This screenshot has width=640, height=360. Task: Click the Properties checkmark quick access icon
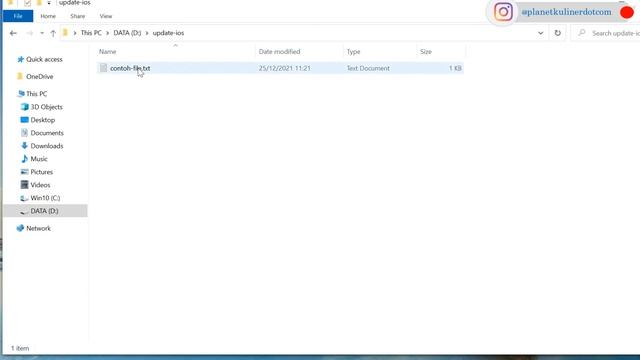click(x=27, y=3)
